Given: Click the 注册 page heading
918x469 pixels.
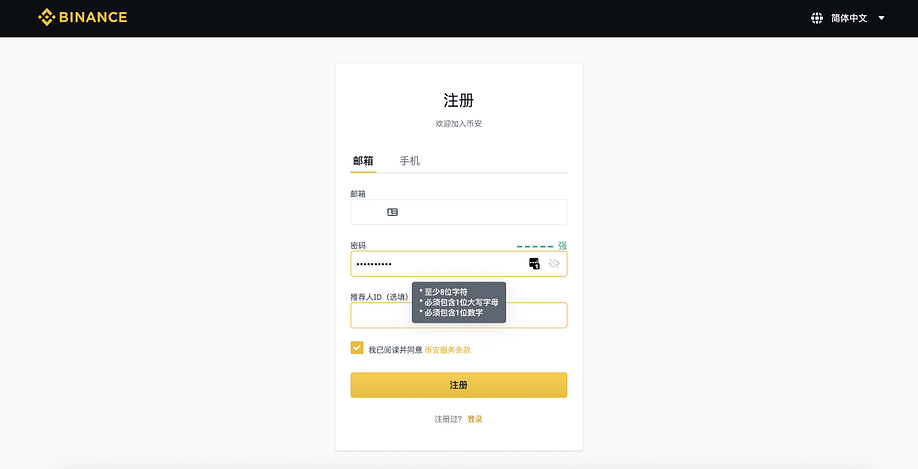Looking at the screenshot, I should (x=458, y=100).
